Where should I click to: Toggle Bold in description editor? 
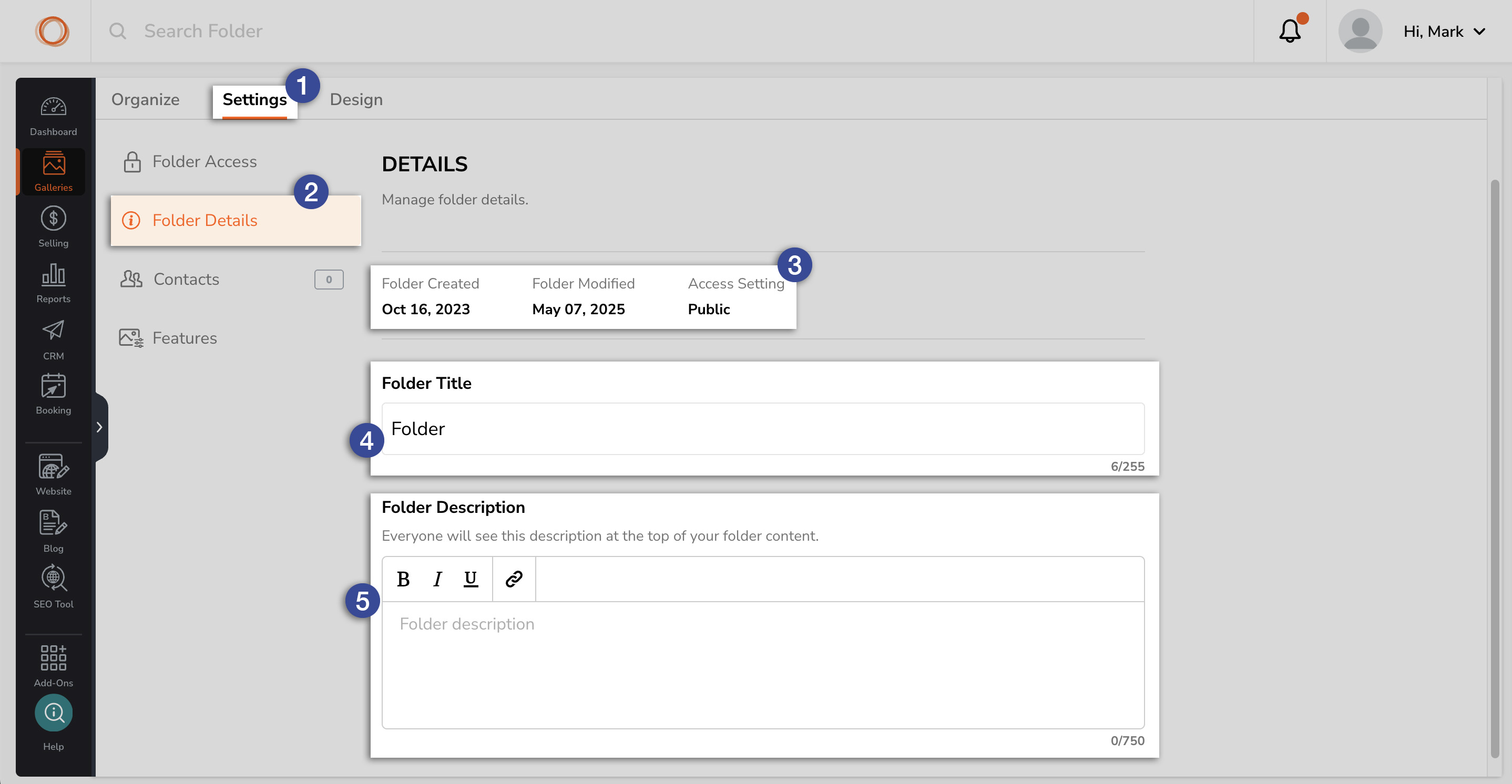[x=403, y=579]
